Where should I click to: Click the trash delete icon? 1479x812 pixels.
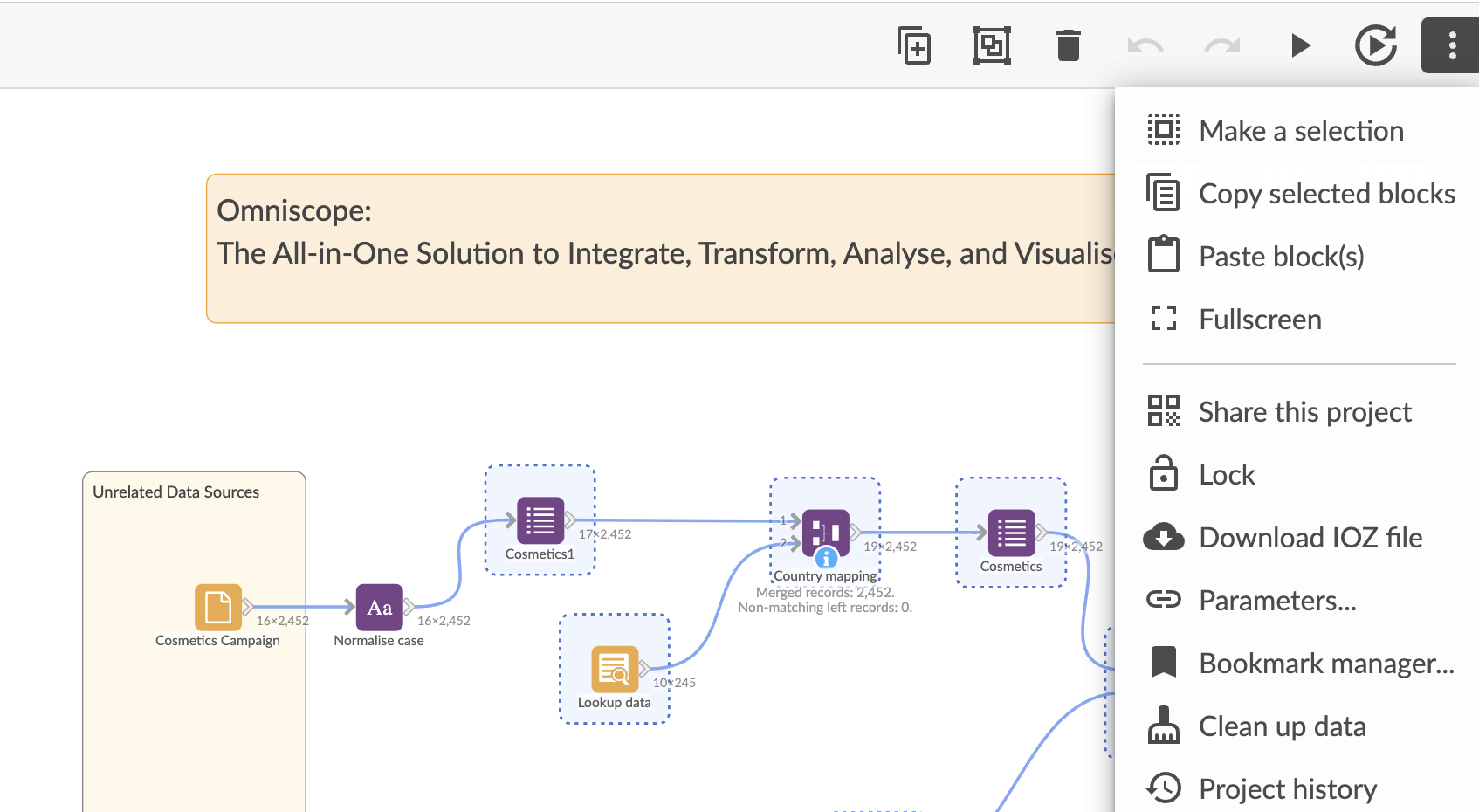tap(1069, 45)
